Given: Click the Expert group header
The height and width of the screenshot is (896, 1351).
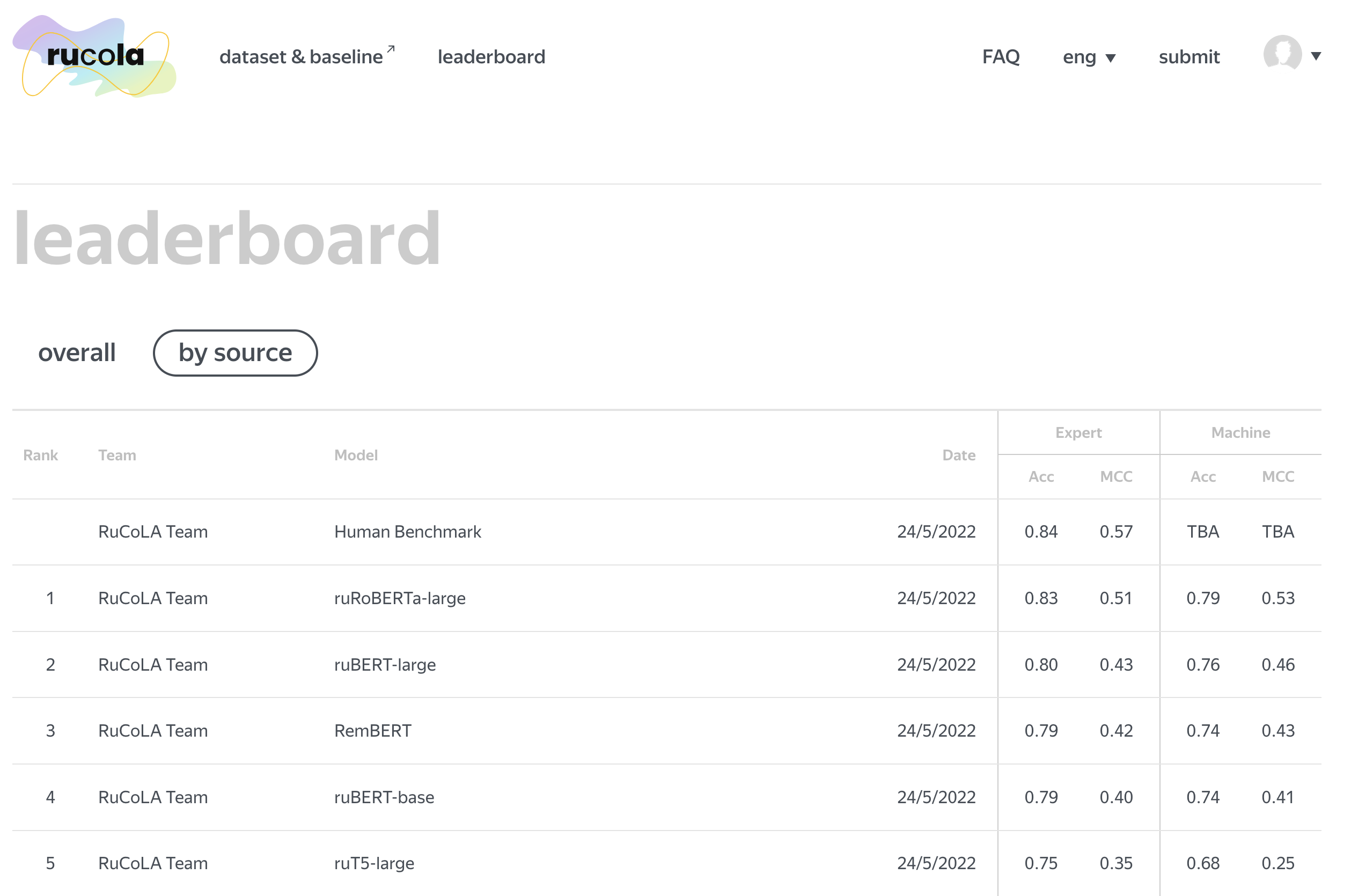Looking at the screenshot, I should point(1078,432).
